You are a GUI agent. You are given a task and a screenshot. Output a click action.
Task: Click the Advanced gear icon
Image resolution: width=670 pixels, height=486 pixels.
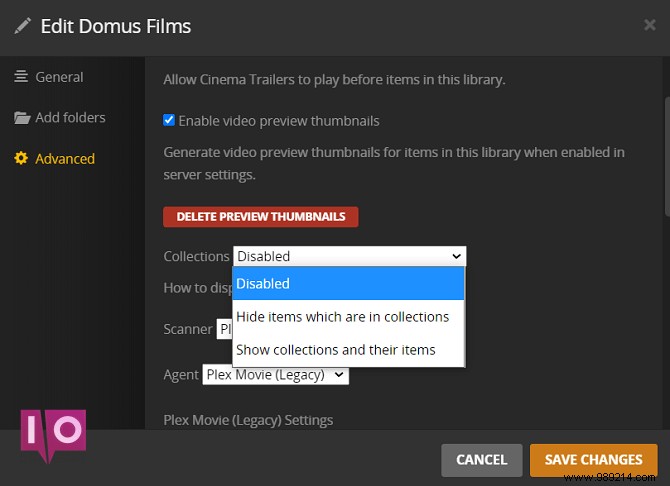(21, 158)
